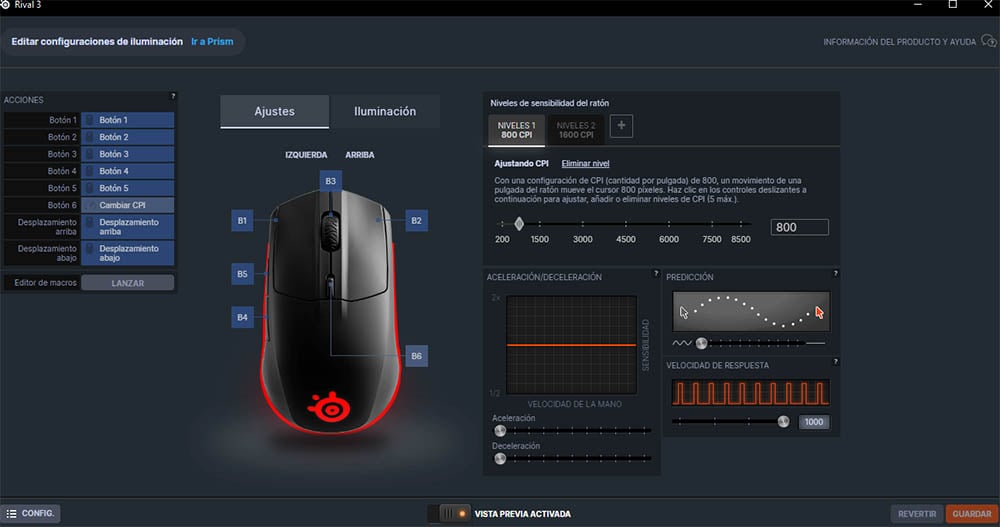
Task: Open help for Velocidad de respuesta
Action: point(835,362)
